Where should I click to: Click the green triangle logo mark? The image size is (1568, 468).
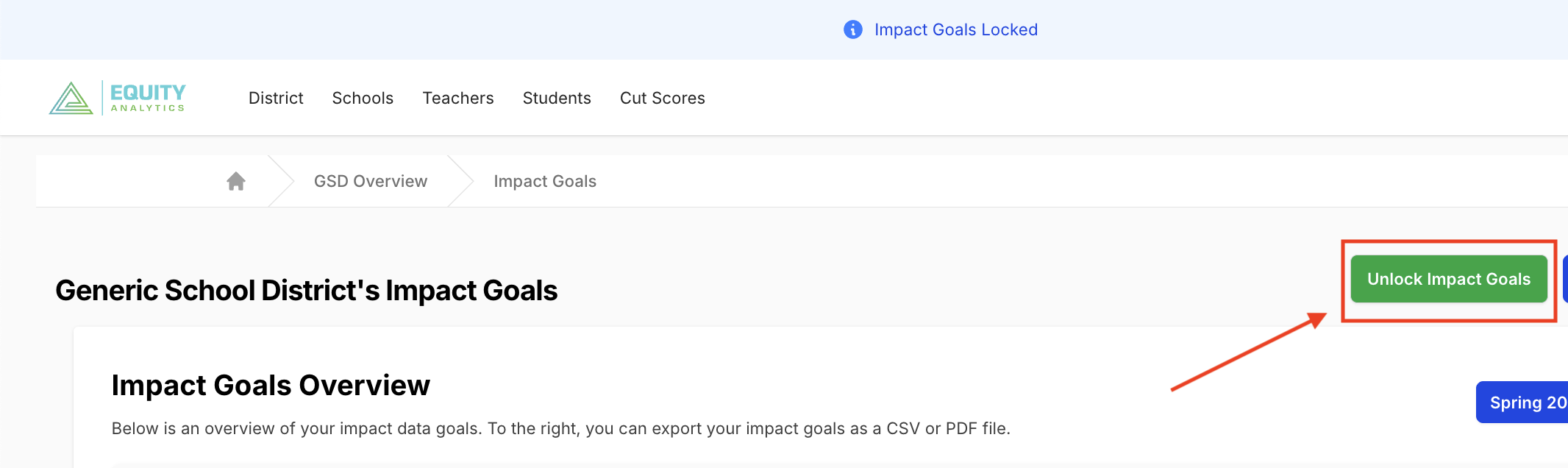[x=70, y=97]
